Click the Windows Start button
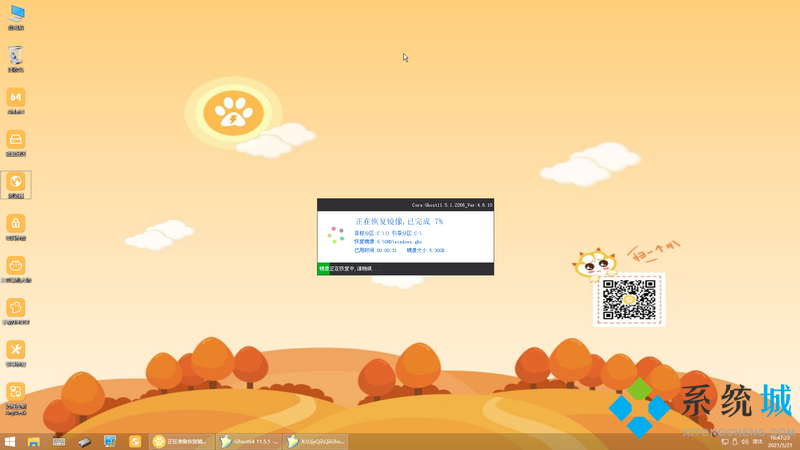800x450 pixels. point(10,441)
